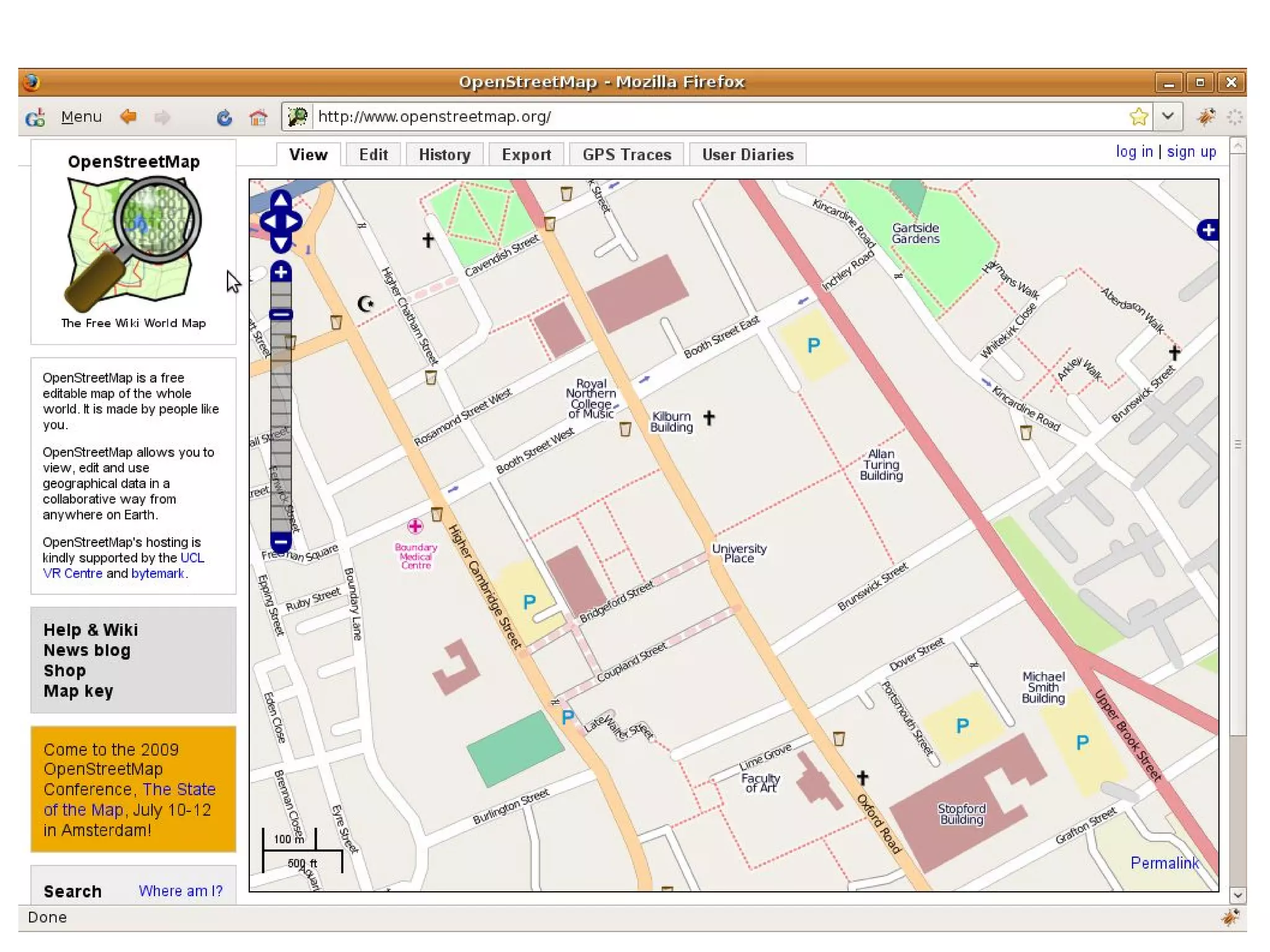Click Where am I? link
The height and width of the screenshot is (952, 1270).
[x=180, y=891]
